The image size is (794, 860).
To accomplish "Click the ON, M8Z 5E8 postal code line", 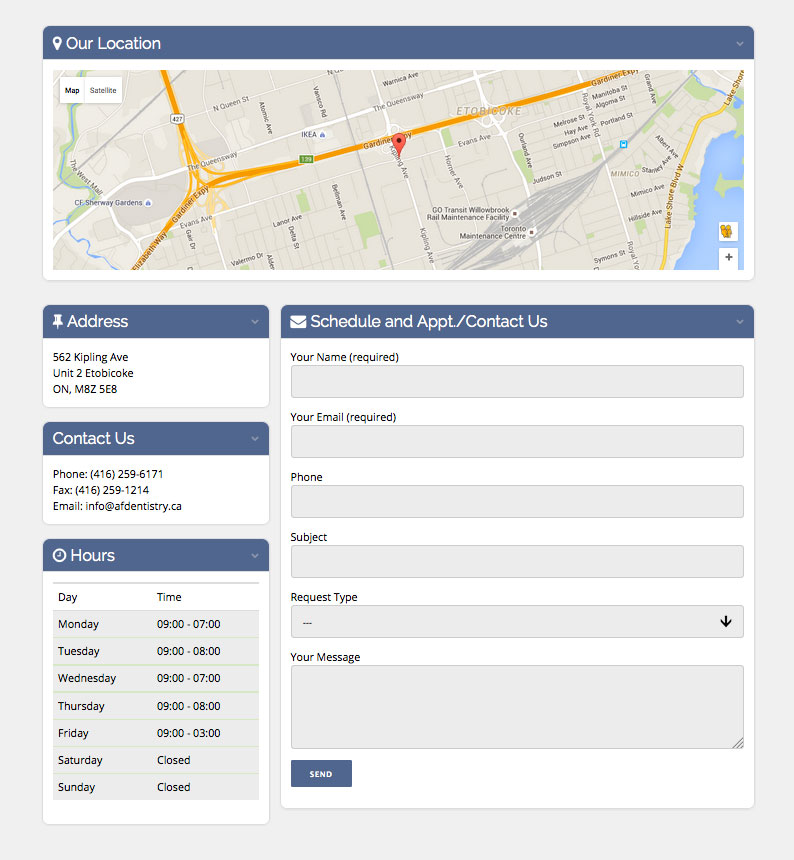I will pos(85,389).
